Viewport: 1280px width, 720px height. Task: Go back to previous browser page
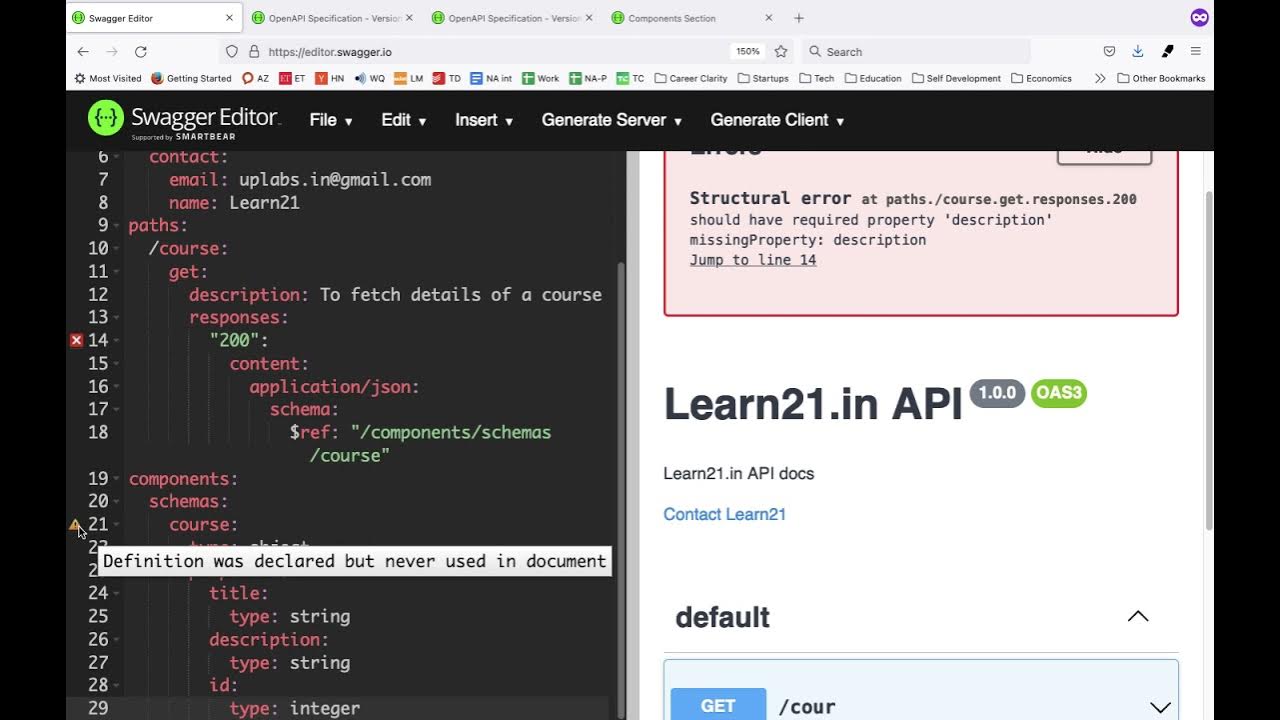[83, 51]
